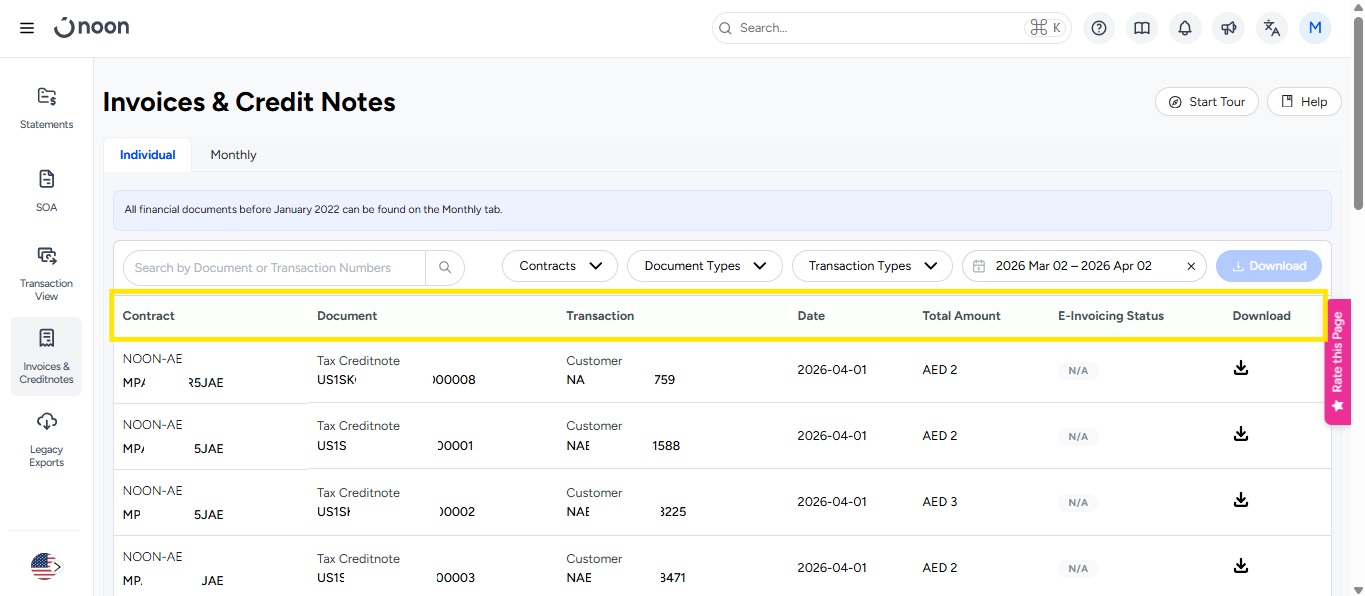Image resolution: width=1365 pixels, height=596 pixels.
Task: Expand the Transaction Types dropdown
Action: 872,266
